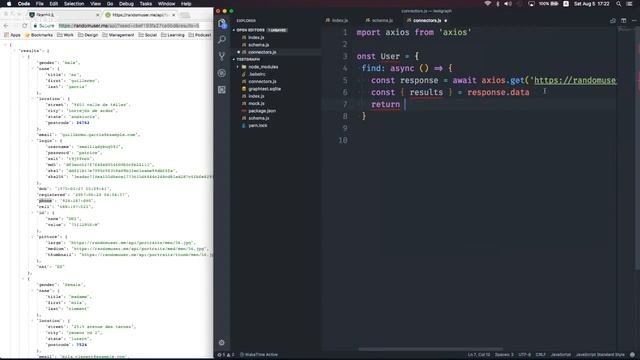Open the Notification Center icon in the menu bar
The image size is (640, 360).
pos(630,4)
